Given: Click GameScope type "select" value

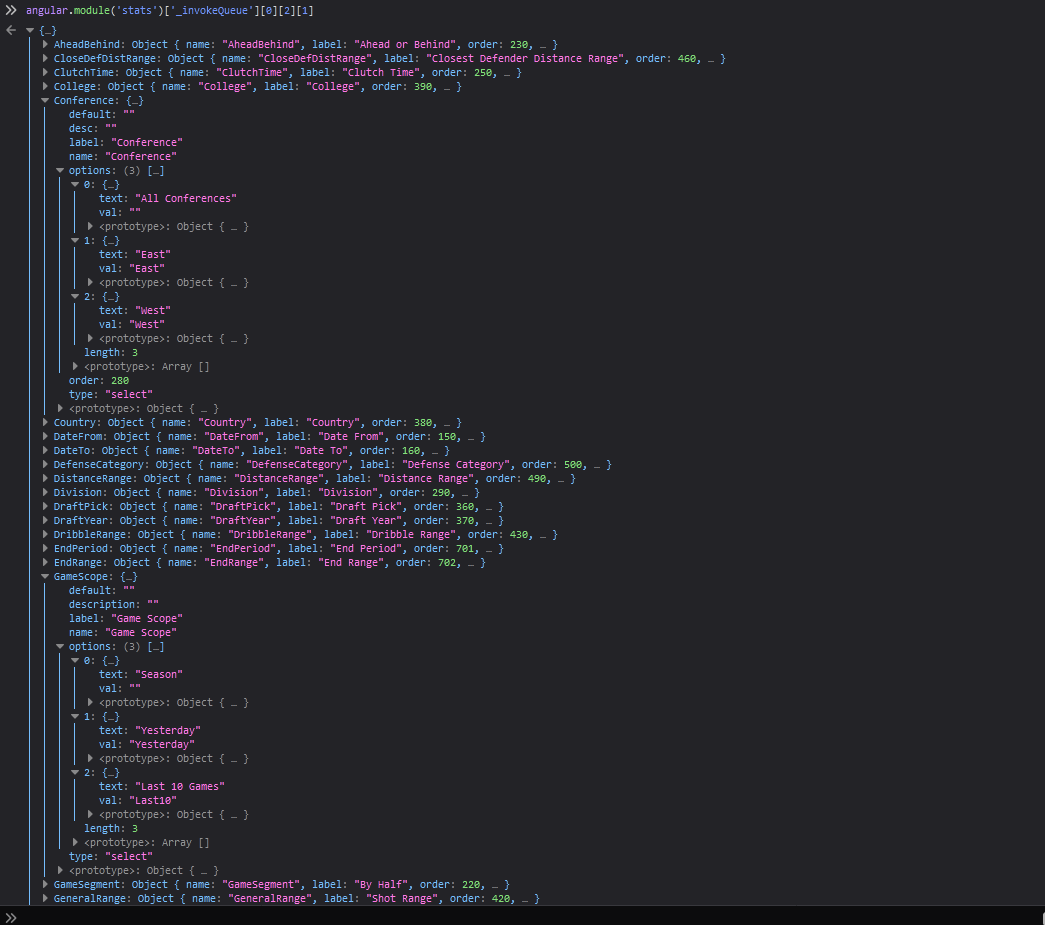Looking at the screenshot, I should (129, 856).
